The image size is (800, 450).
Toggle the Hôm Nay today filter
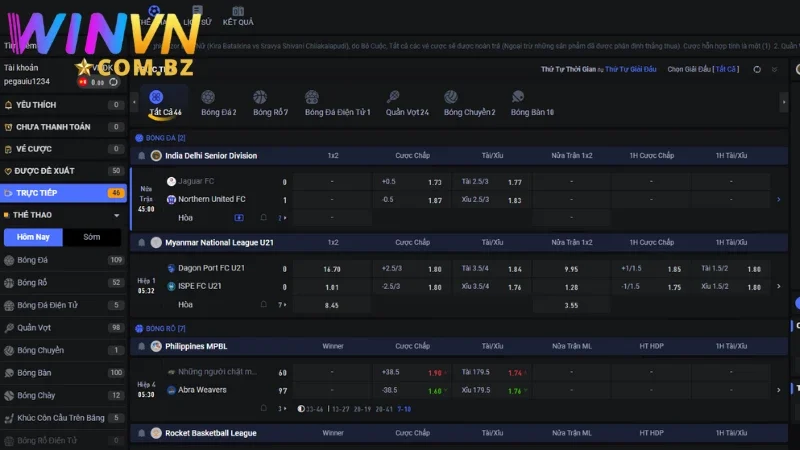(33, 237)
